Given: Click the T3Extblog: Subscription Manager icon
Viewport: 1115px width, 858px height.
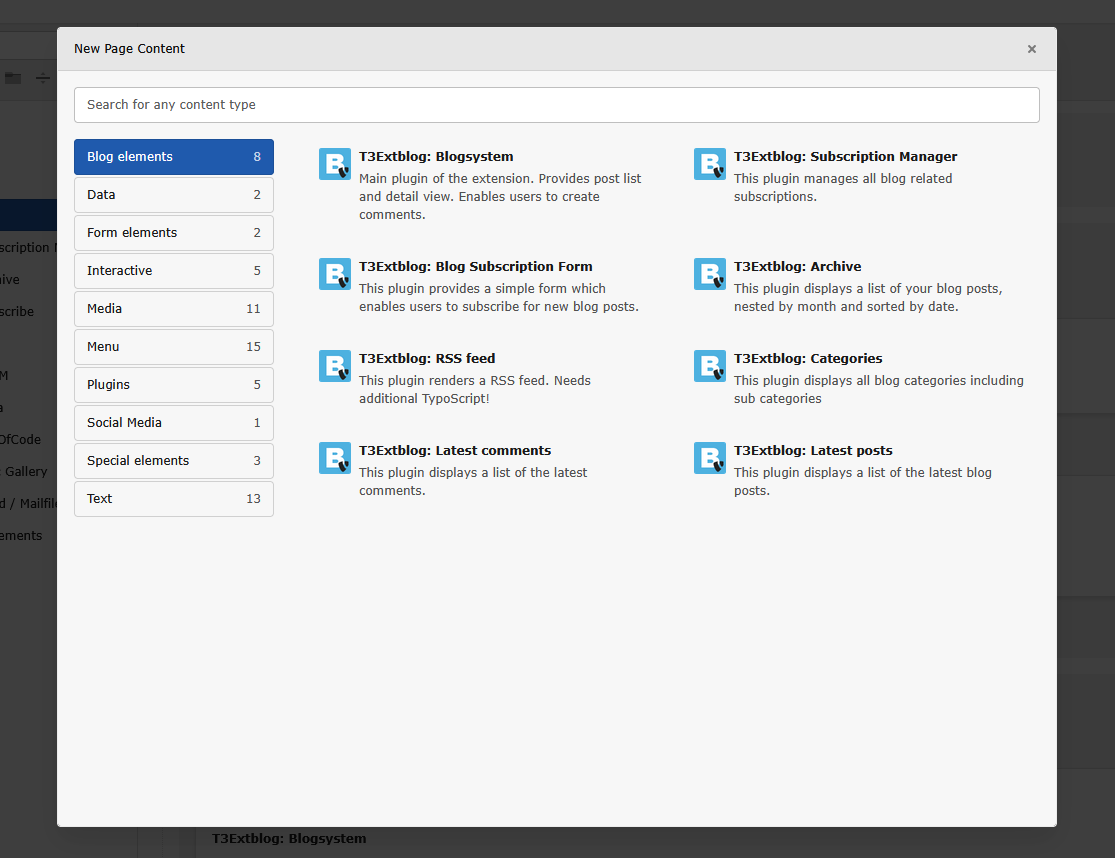Looking at the screenshot, I should click(709, 163).
